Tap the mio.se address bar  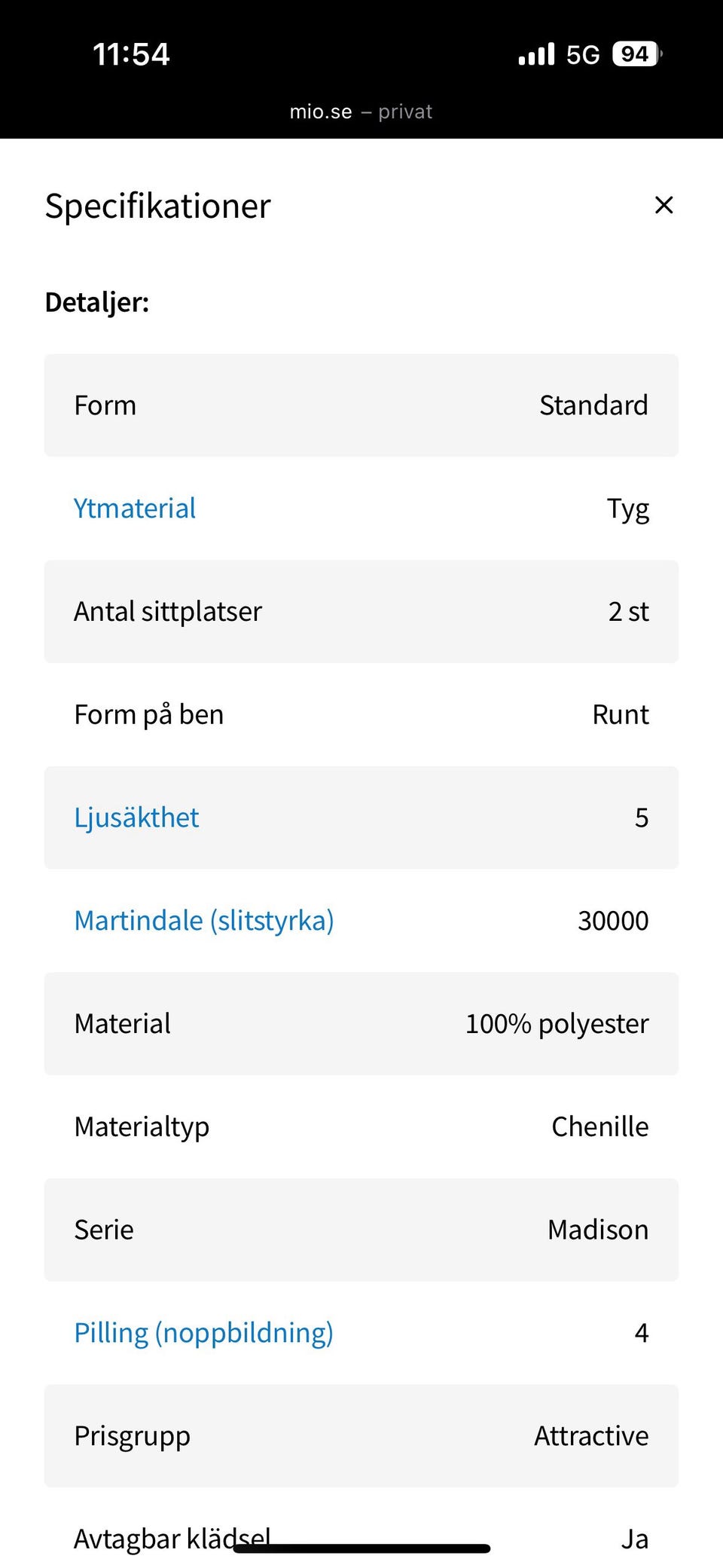click(x=361, y=112)
